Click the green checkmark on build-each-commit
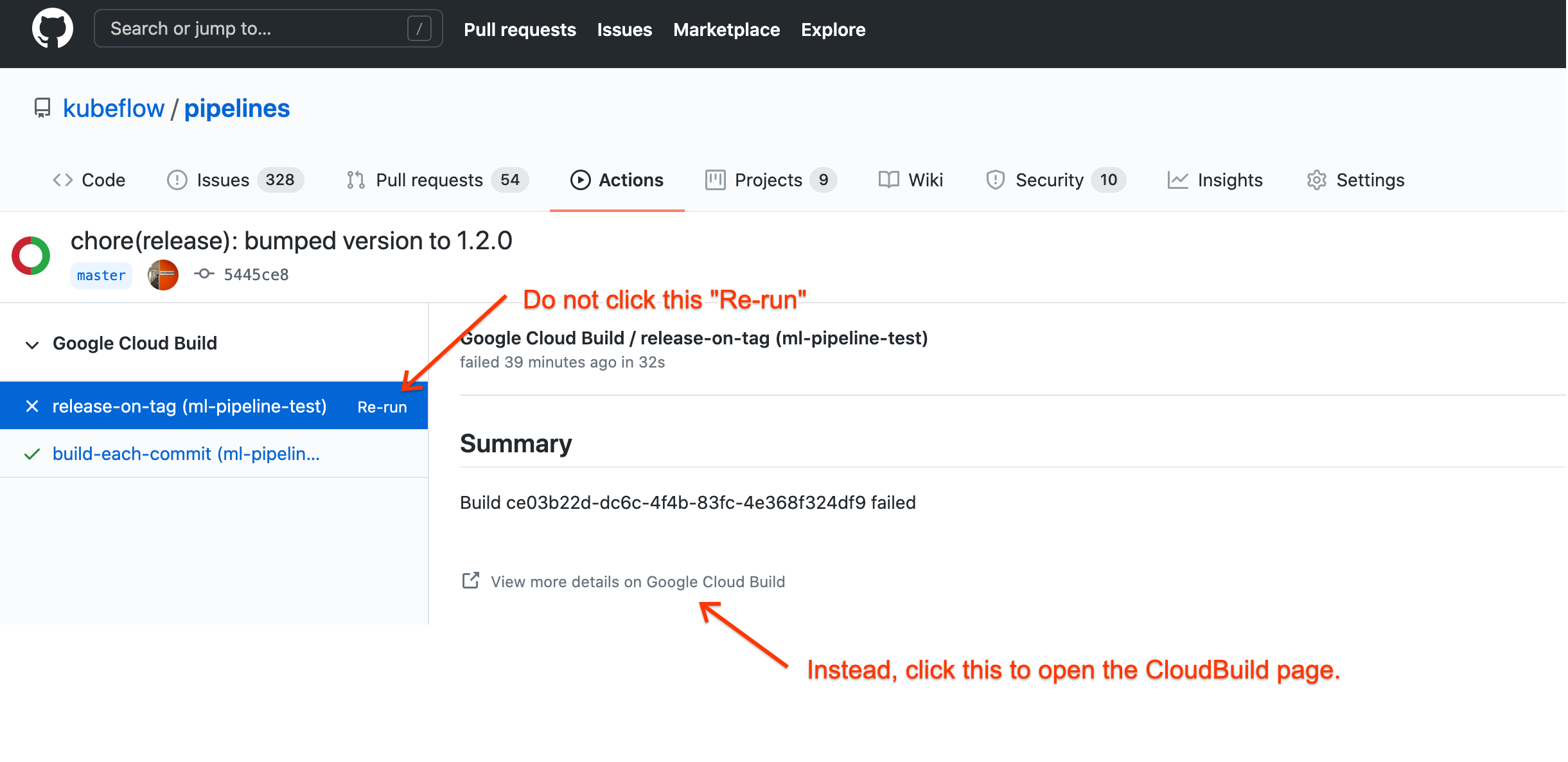 [x=32, y=454]
